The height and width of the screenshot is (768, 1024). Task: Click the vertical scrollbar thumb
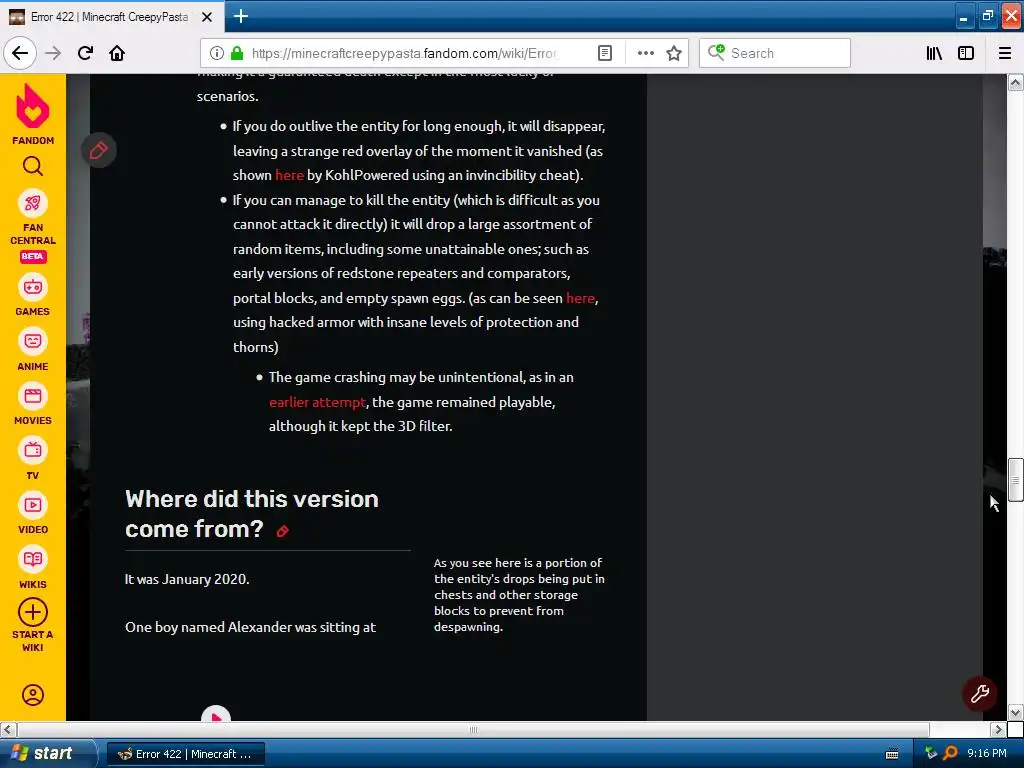pos(1015,480)
